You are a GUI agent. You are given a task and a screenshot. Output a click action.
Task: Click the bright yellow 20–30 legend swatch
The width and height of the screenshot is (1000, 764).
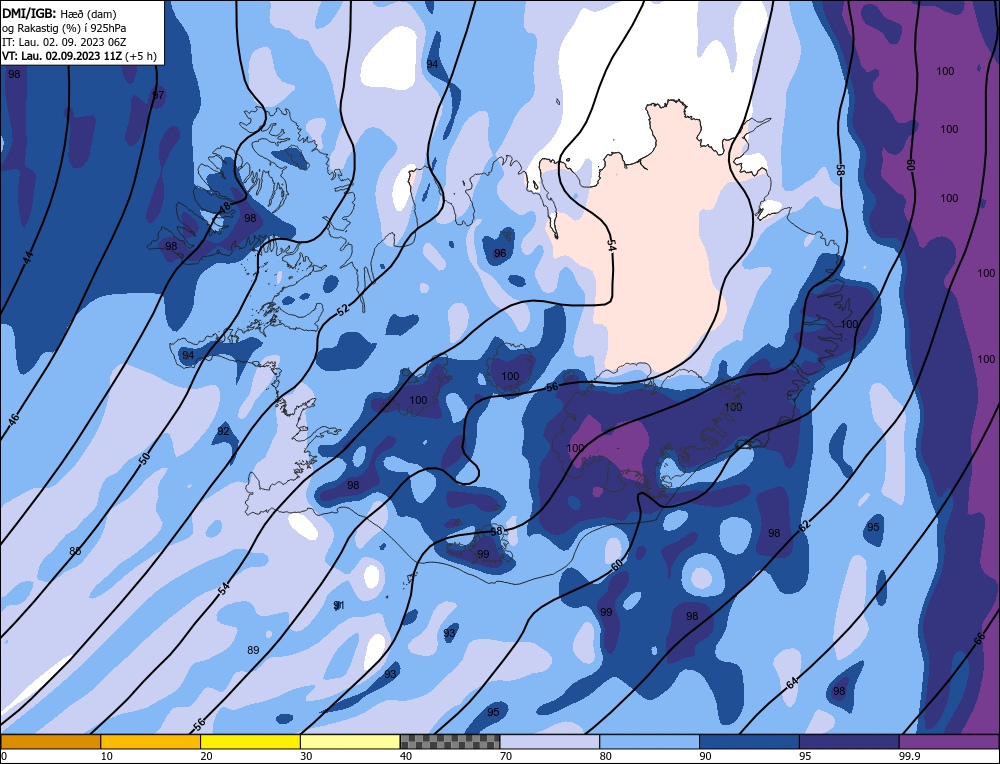[250, 741]
